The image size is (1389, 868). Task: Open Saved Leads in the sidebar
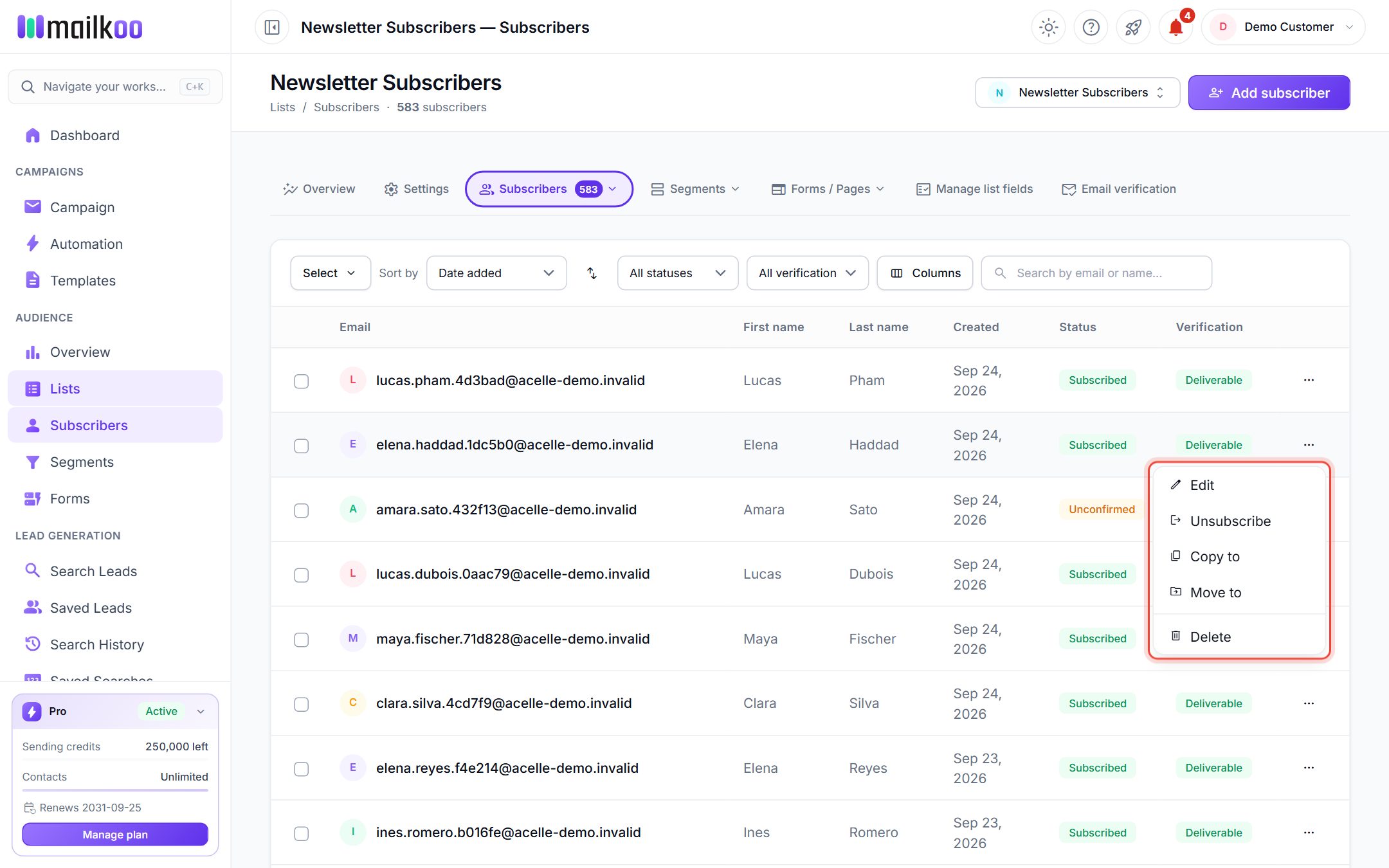pos(115,608)
